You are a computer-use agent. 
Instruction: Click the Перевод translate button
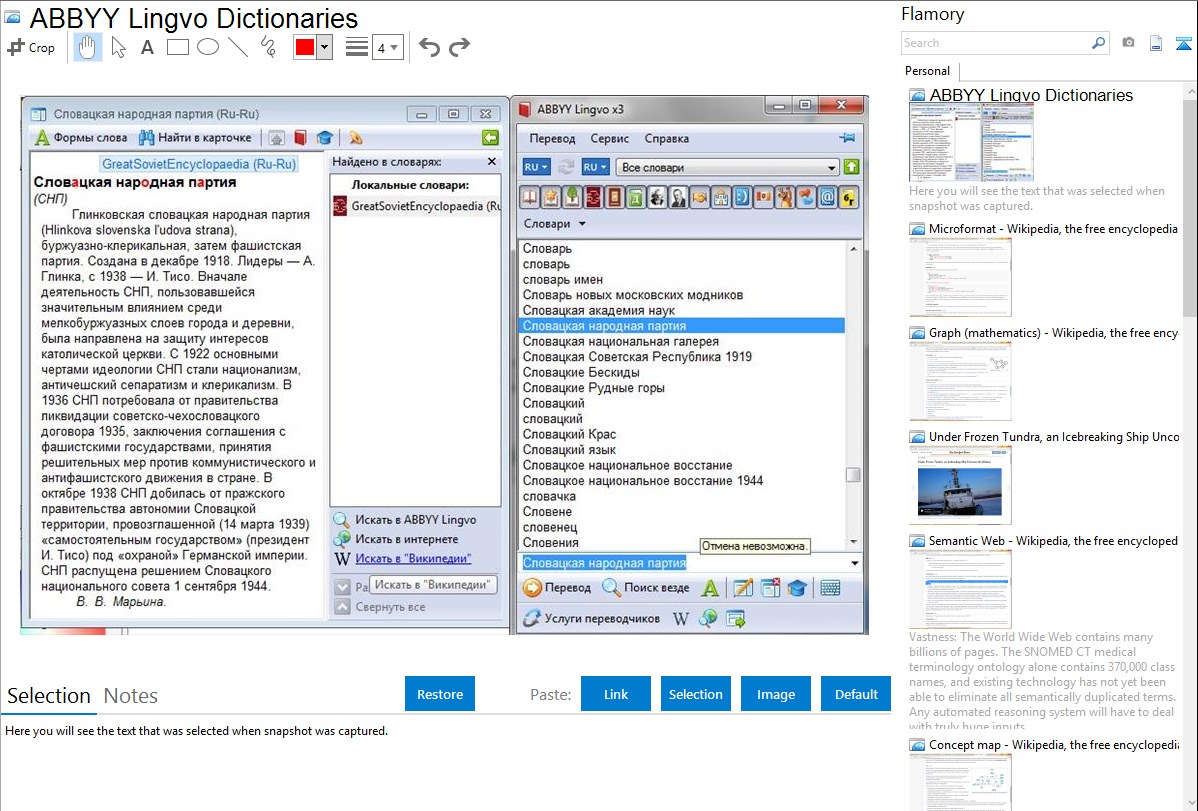point(557,588)
